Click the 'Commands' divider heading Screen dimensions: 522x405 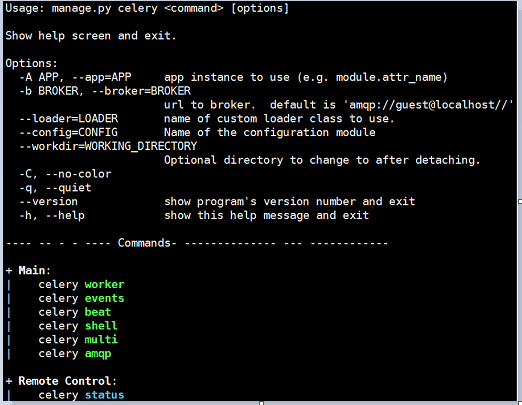point(144,243)
